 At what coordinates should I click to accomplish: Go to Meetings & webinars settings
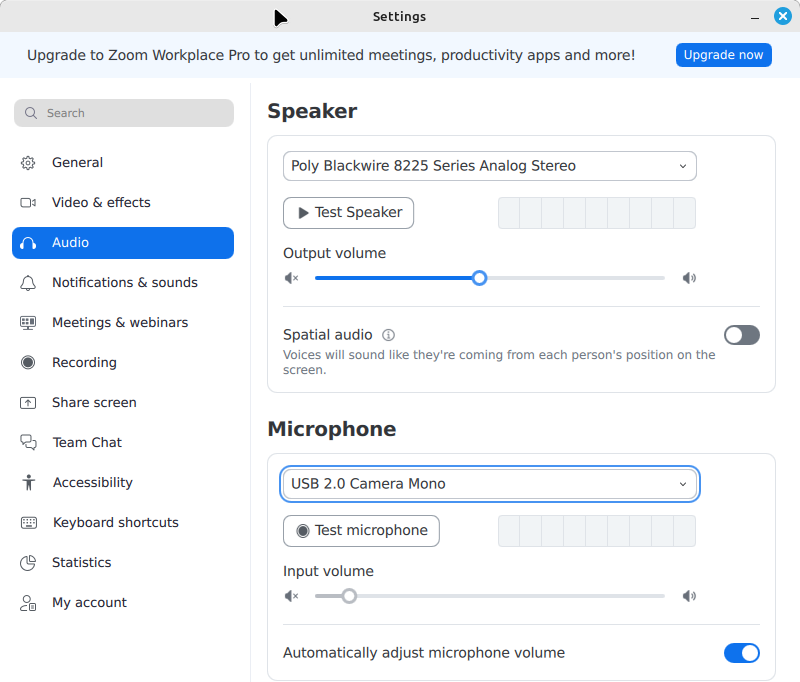click(119, 323)
